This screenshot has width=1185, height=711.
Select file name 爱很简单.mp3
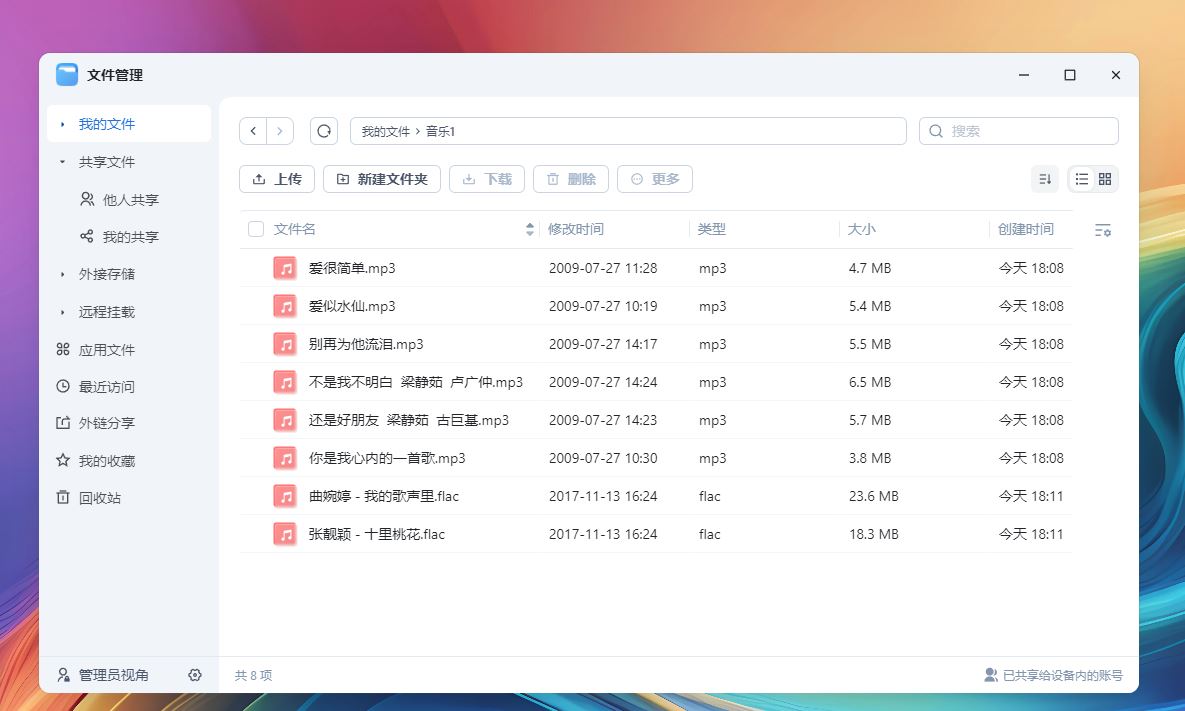pyautogui.click(x=352, y=268)
